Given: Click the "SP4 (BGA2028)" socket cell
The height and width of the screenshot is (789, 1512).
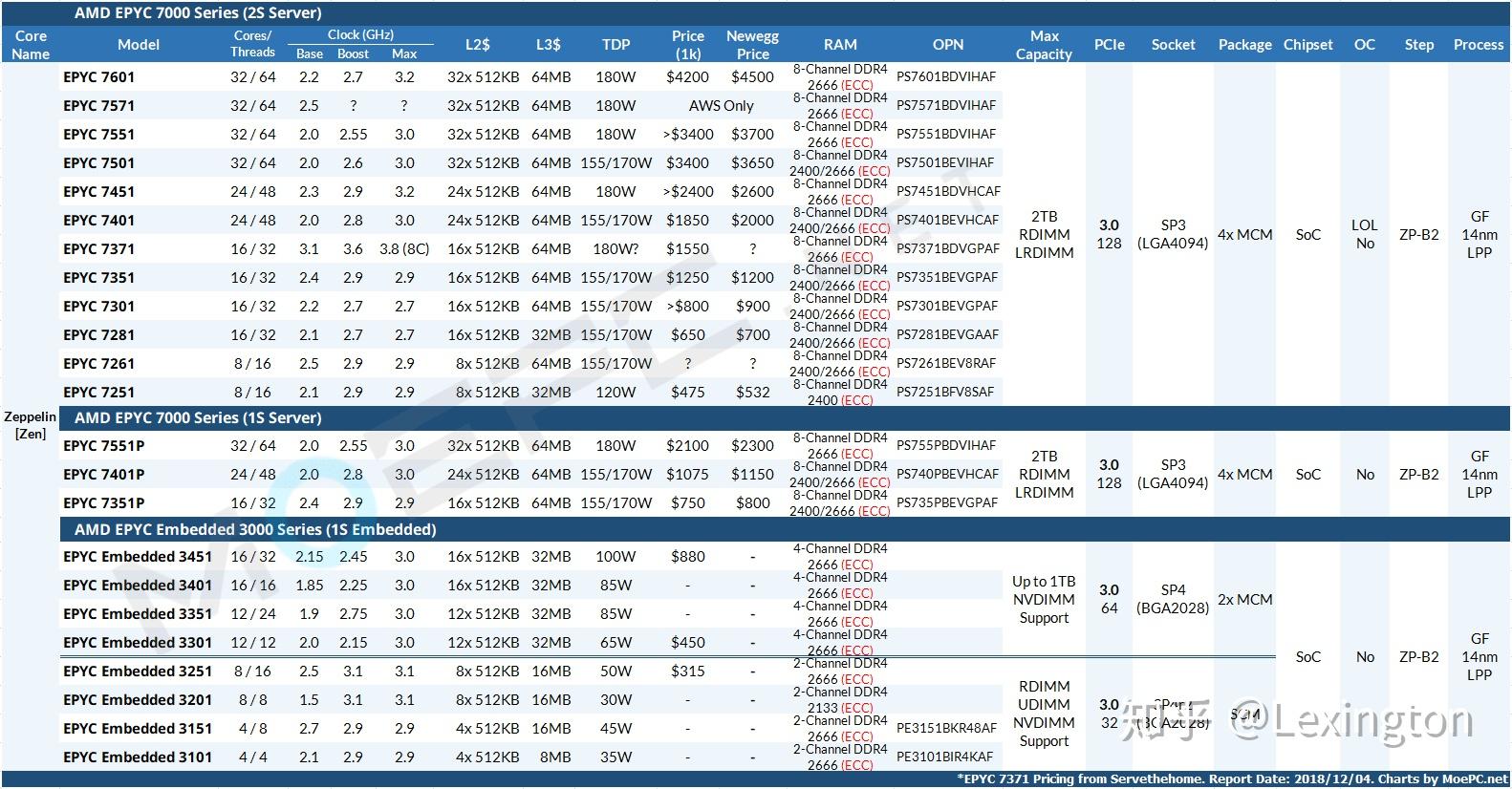Looking at the screenshot, I should 1173,599.
